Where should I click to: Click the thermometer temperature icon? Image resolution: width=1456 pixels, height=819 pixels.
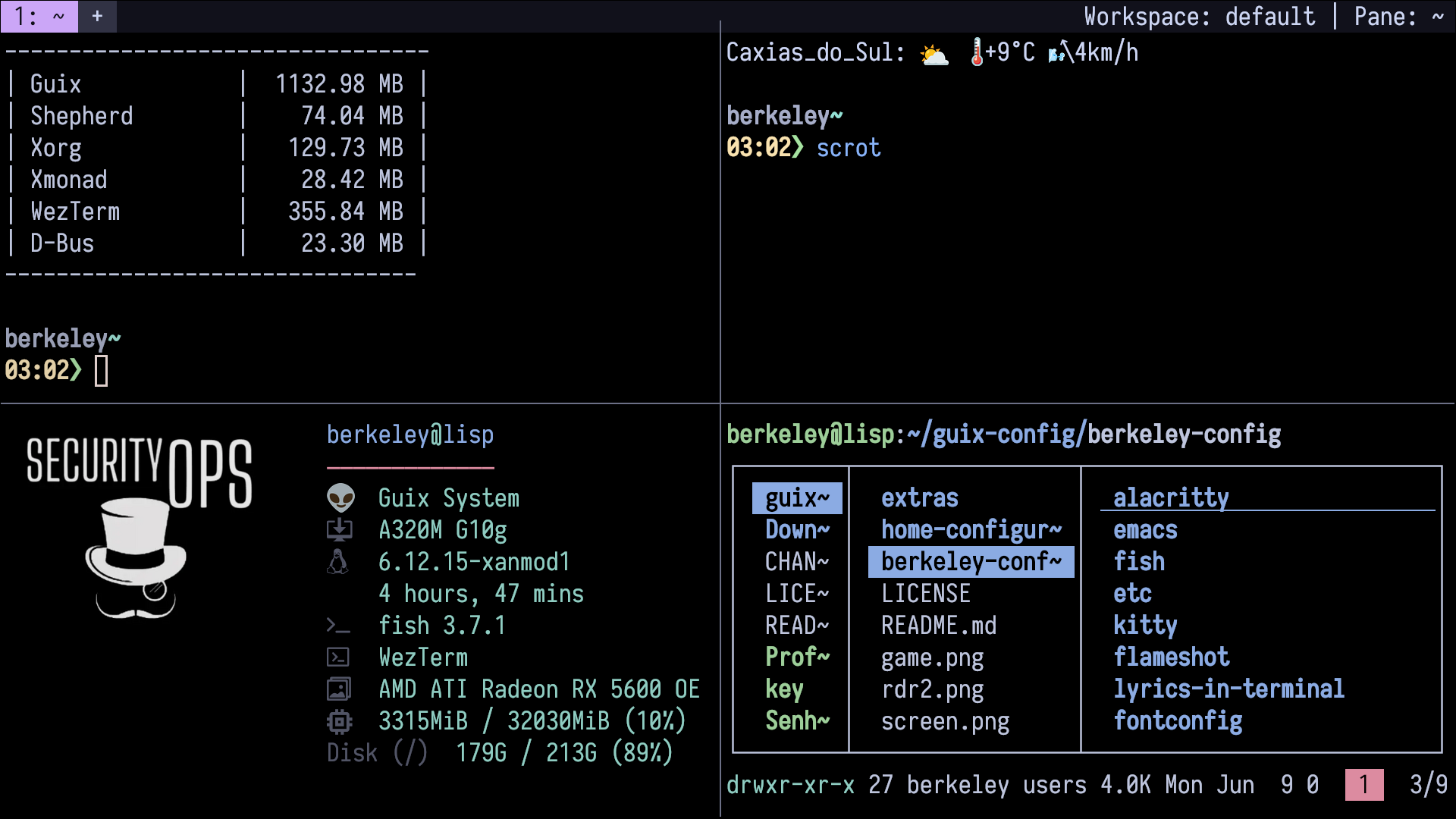point(977,52)
